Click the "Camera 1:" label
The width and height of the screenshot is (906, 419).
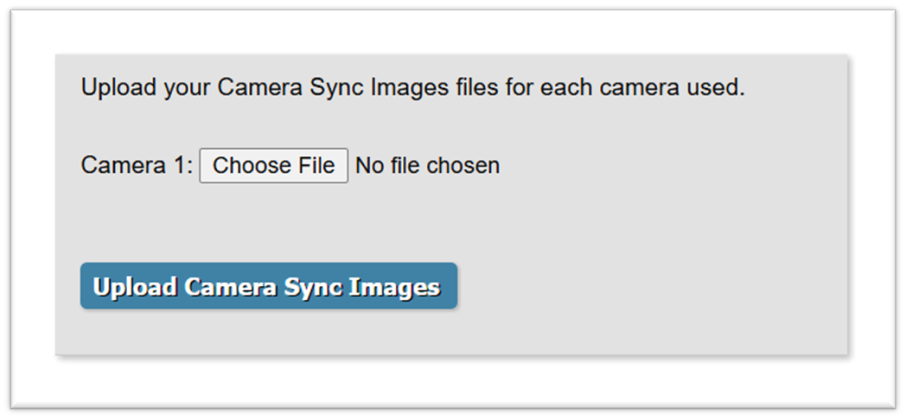click(x=136, y=166)
